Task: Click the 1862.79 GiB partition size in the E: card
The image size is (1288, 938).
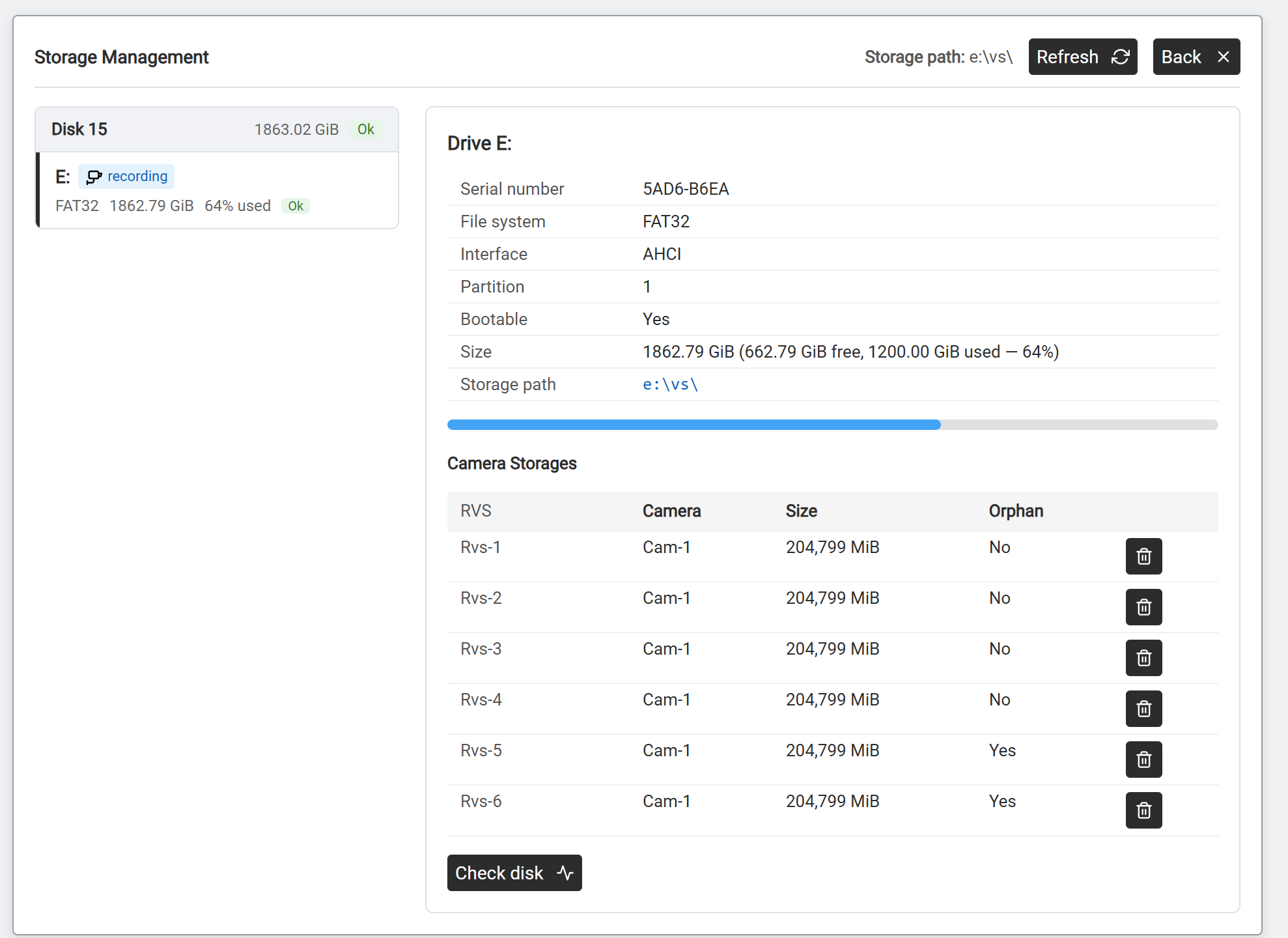Action: (x=152, y=206)
